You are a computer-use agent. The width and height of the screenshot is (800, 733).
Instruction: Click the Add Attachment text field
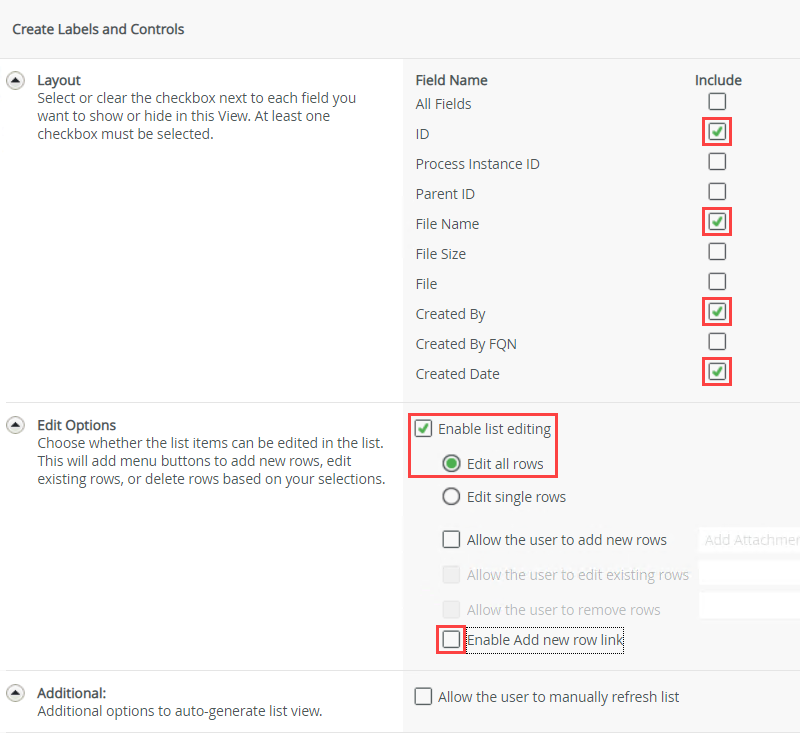pos(750,540)
